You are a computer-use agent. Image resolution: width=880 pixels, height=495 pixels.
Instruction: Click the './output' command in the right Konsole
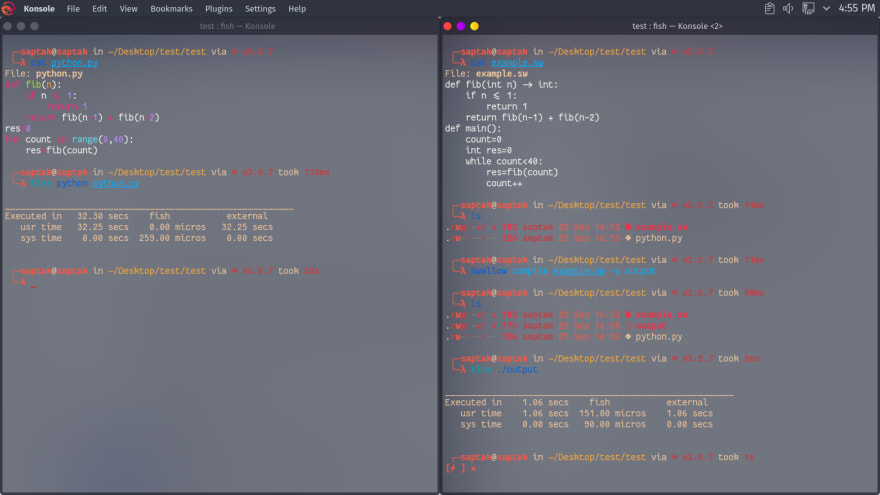(517, 370)
